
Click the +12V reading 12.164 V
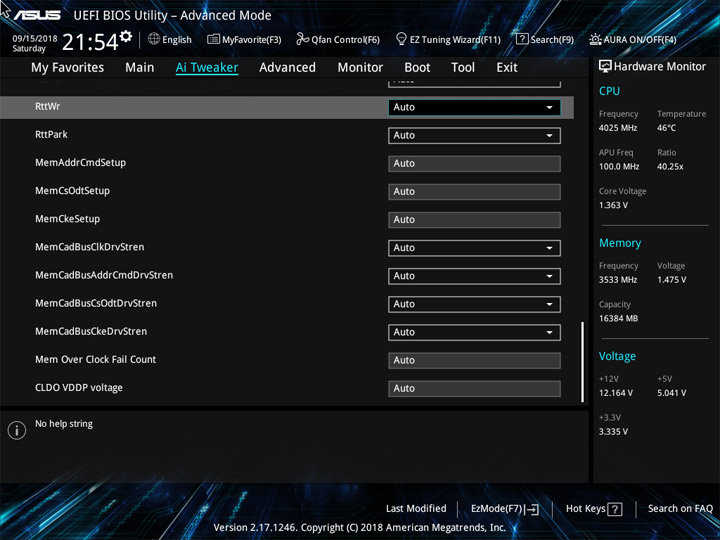coord(615,393)
